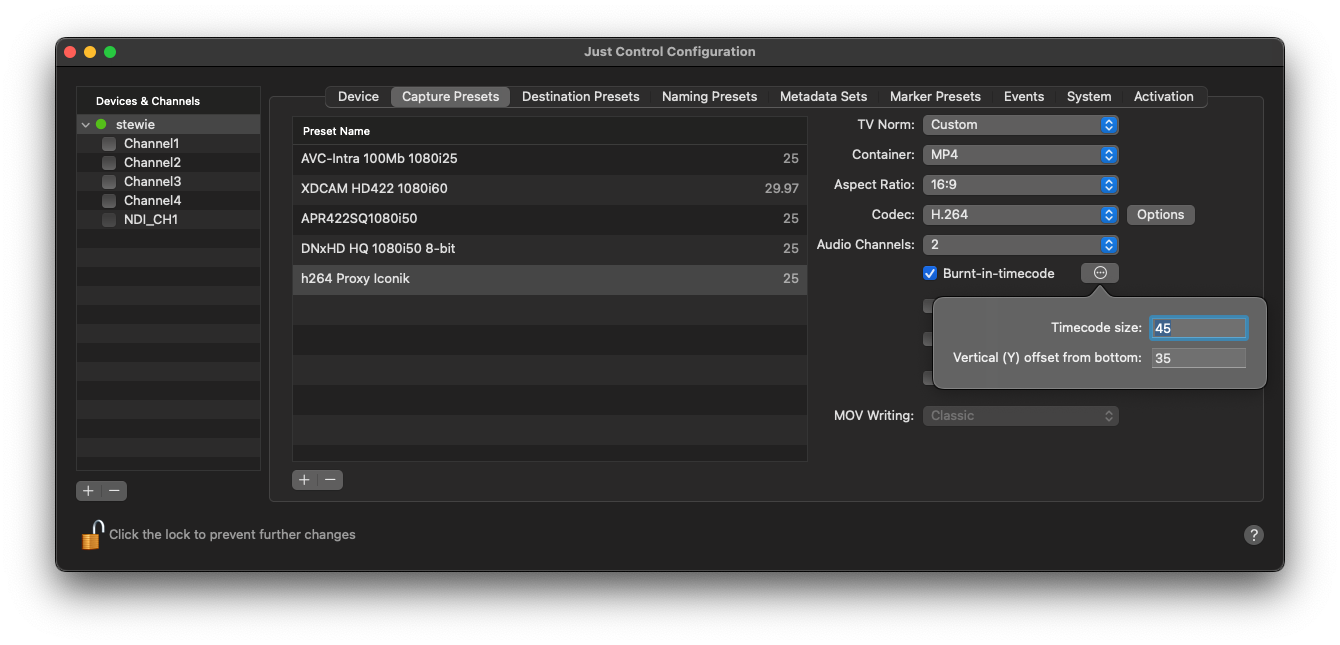Image resolution: width=1340 pixels, height=645 pixels.
Task: Switch to the Naming Presets tab
Action: click(x=710, y=97)
